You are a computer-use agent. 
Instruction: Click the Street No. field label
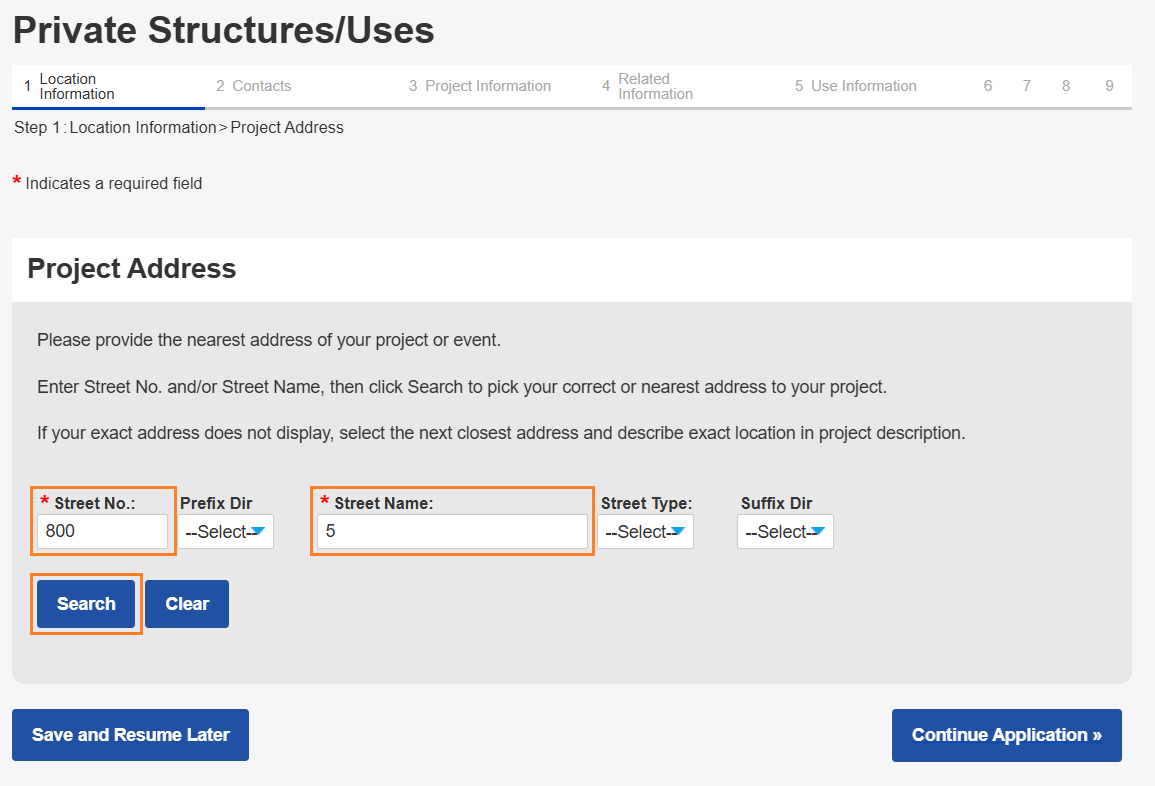coord(94,503)
